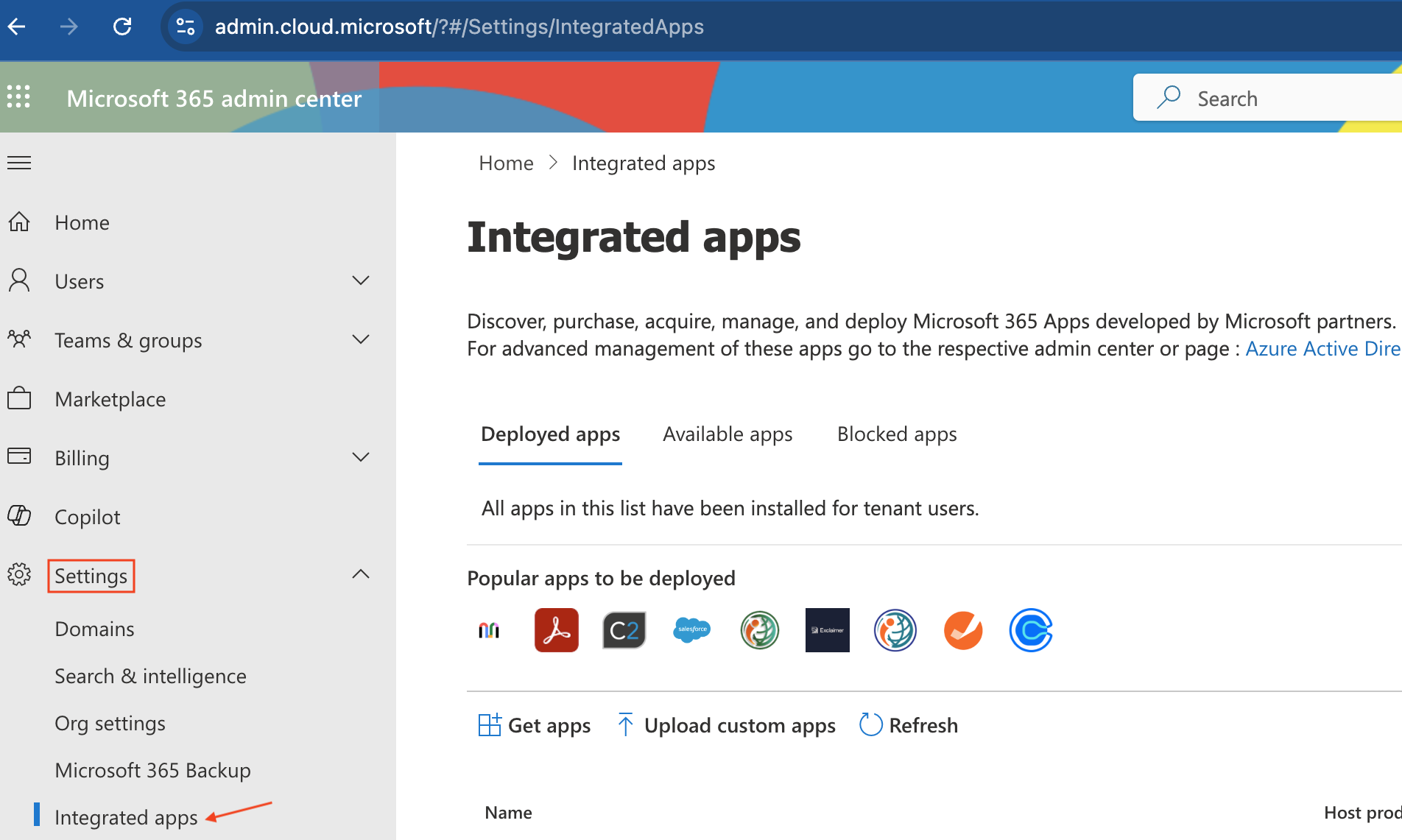This screenshot has height=840, width=1402.
Task: Click the address bar URL
Action: click(459, 27)
